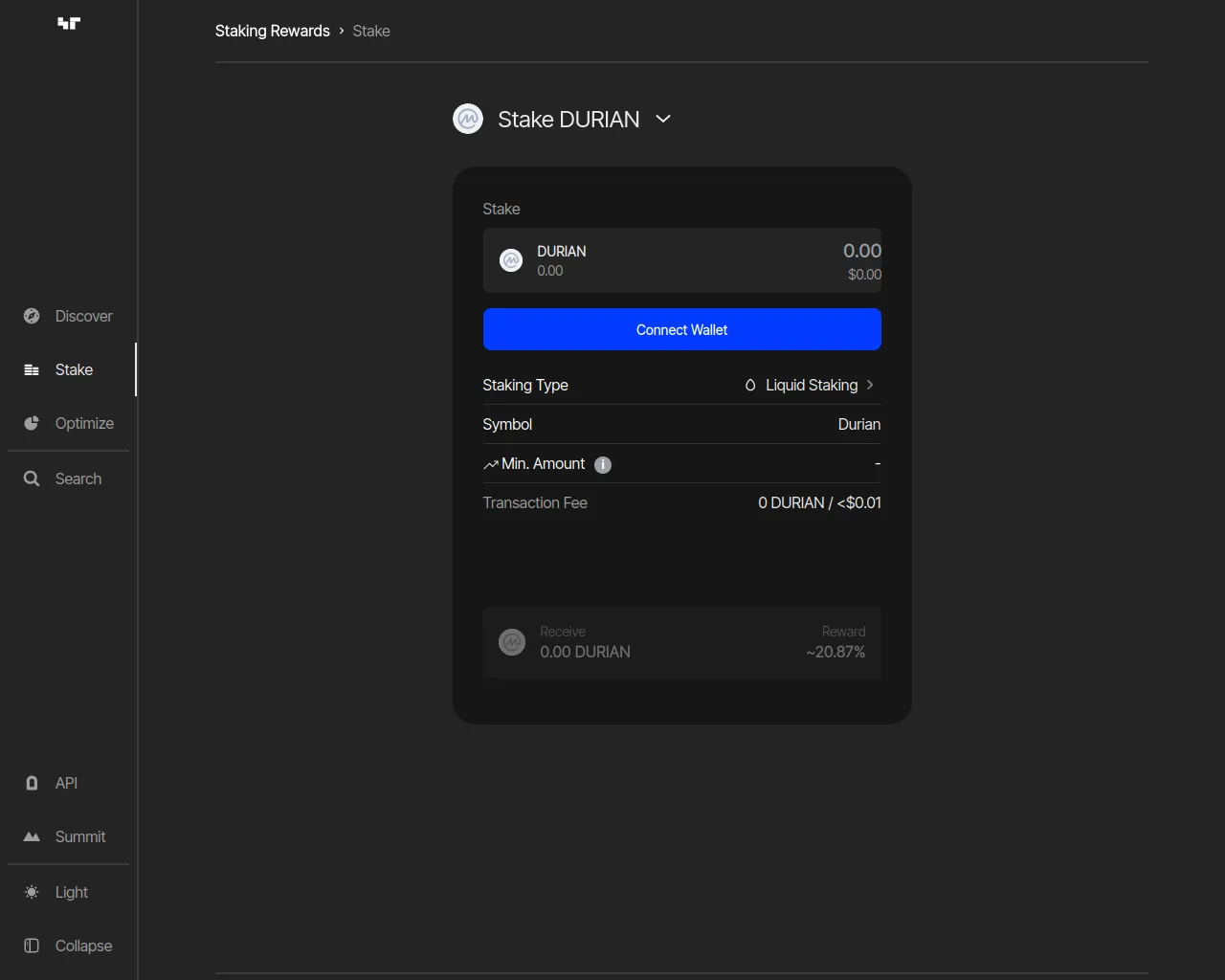Click the Receive 0.00 DURIAN value

click(x=585, y=652)
